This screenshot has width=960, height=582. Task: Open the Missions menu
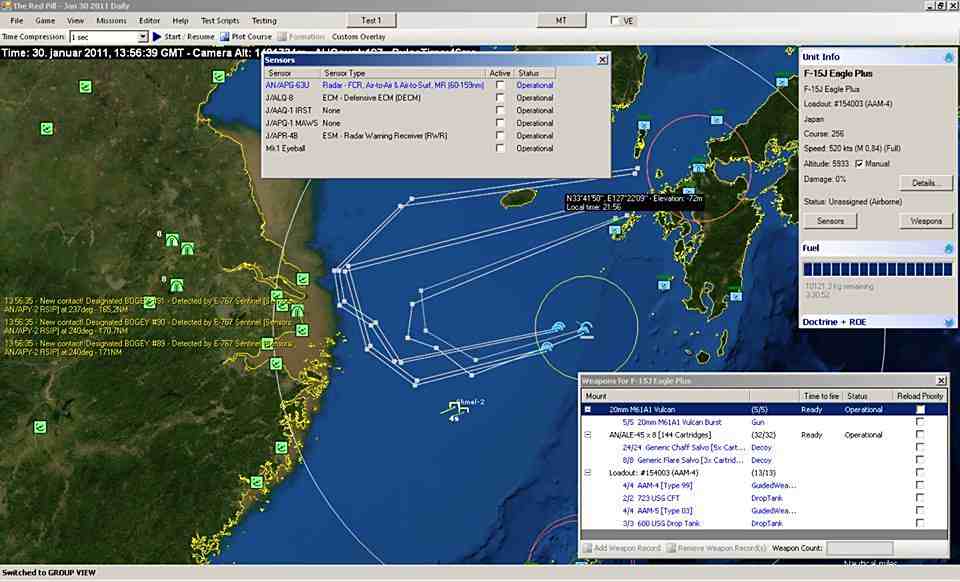point(111,20)
